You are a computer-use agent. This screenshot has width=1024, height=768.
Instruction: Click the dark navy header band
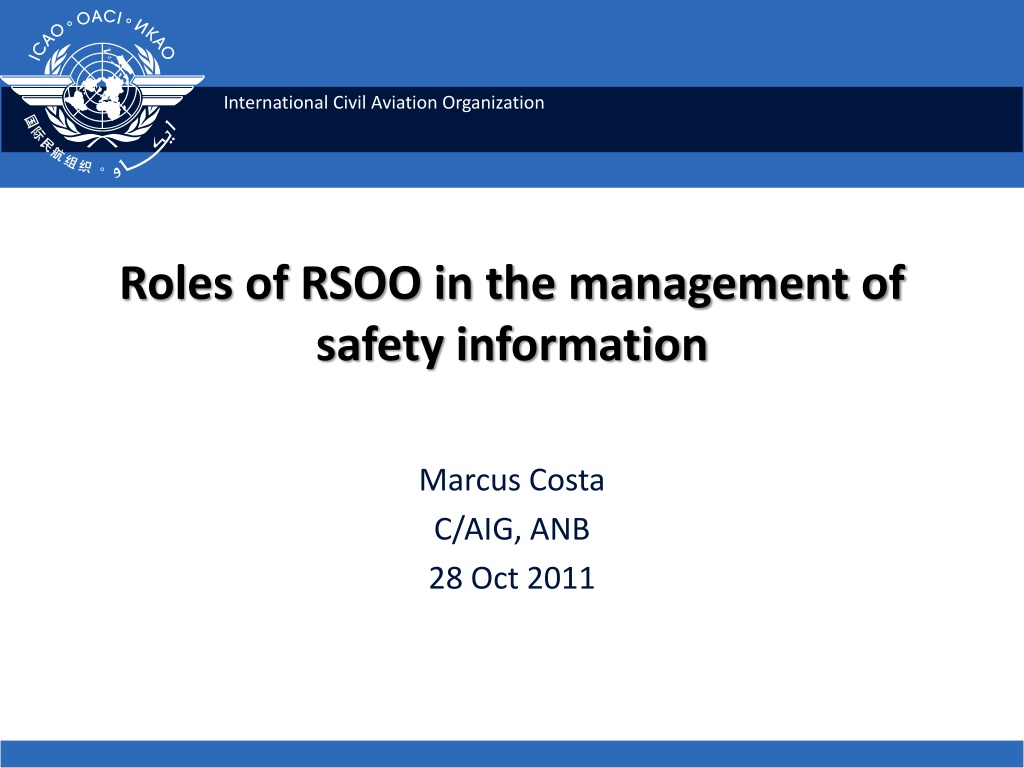click(512, 120)
